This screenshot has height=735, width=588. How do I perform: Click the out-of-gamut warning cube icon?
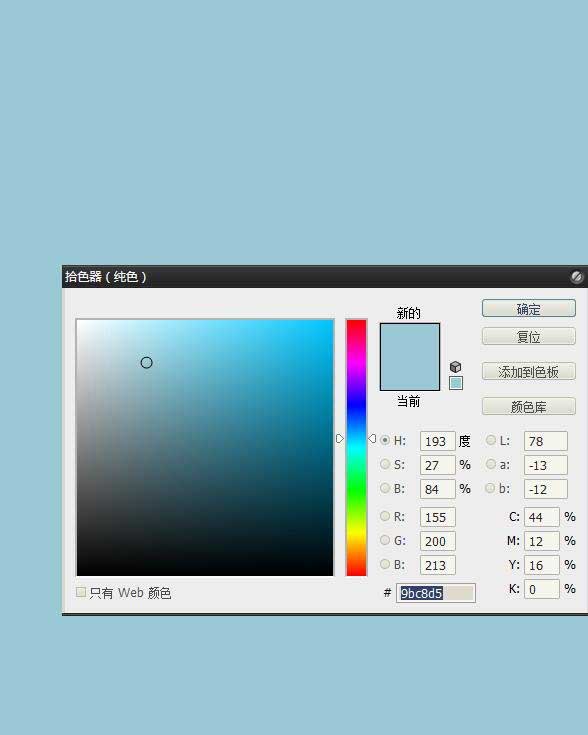(455, 367)
